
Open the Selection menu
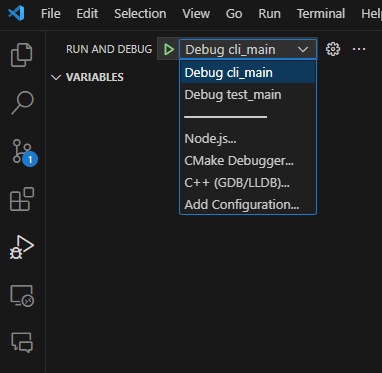[140, 14]
